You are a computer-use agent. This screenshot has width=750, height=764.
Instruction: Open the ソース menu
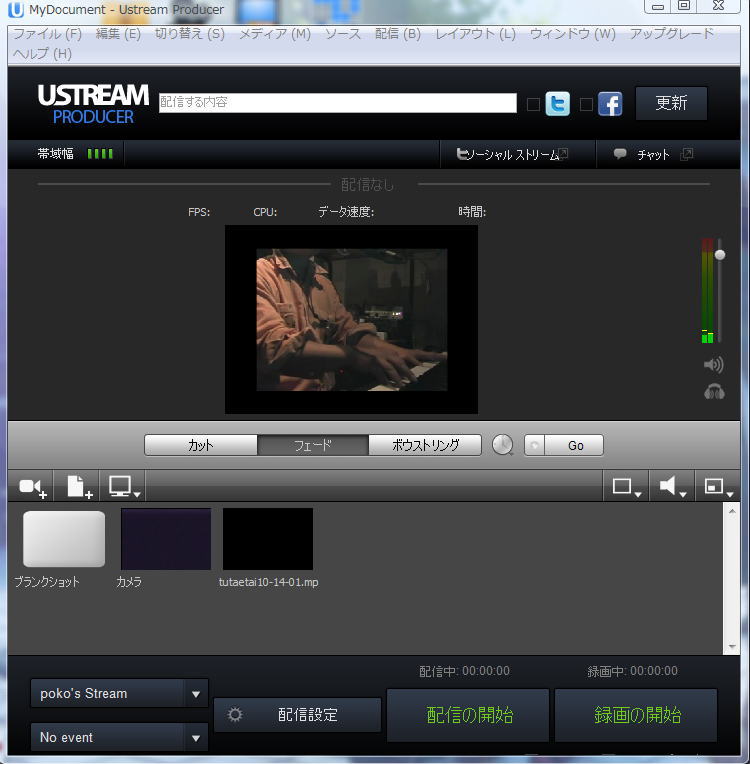click(343, 34)
